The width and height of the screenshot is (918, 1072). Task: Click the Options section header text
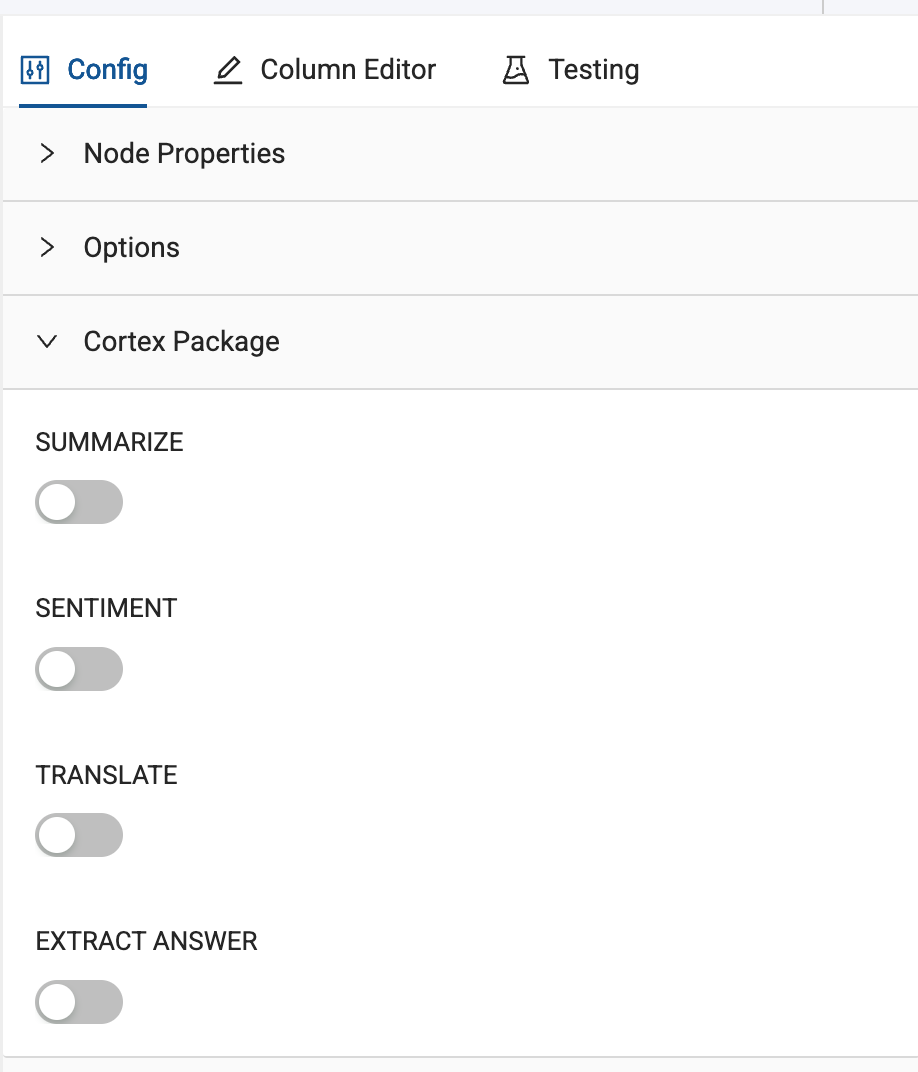pyautogui.click(x=131, y=248)
